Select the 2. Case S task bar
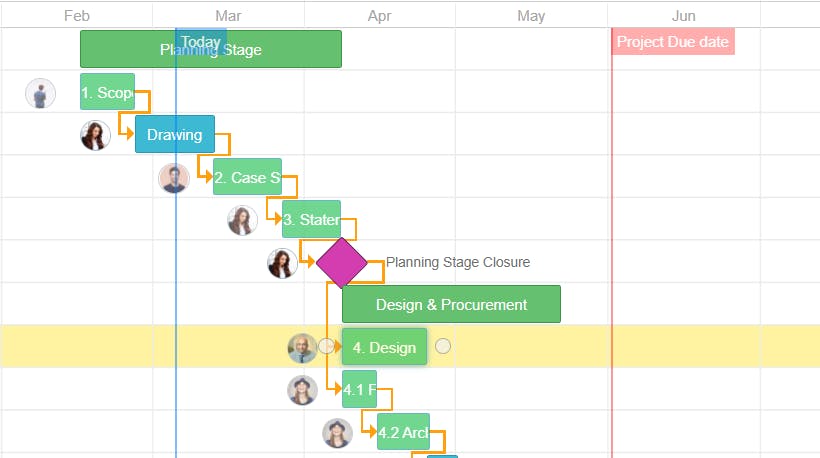Image resolution: width=820 pixels, height=458 pixels. (247, 178)
